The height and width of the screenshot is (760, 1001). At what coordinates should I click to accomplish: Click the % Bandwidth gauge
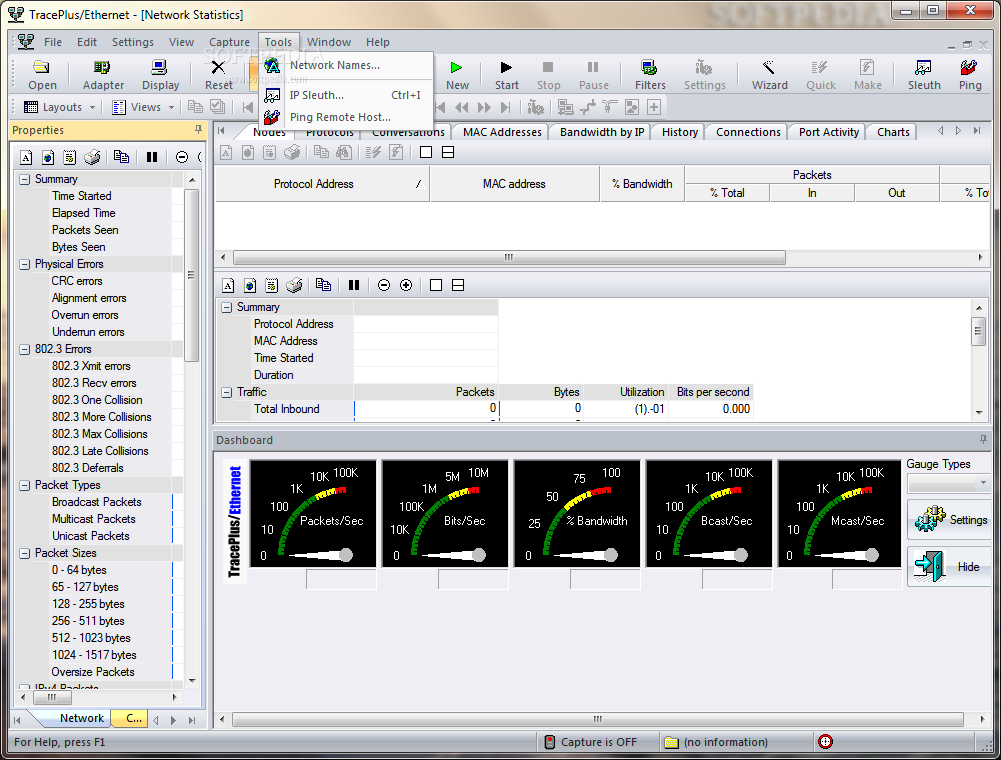point(577,513)
